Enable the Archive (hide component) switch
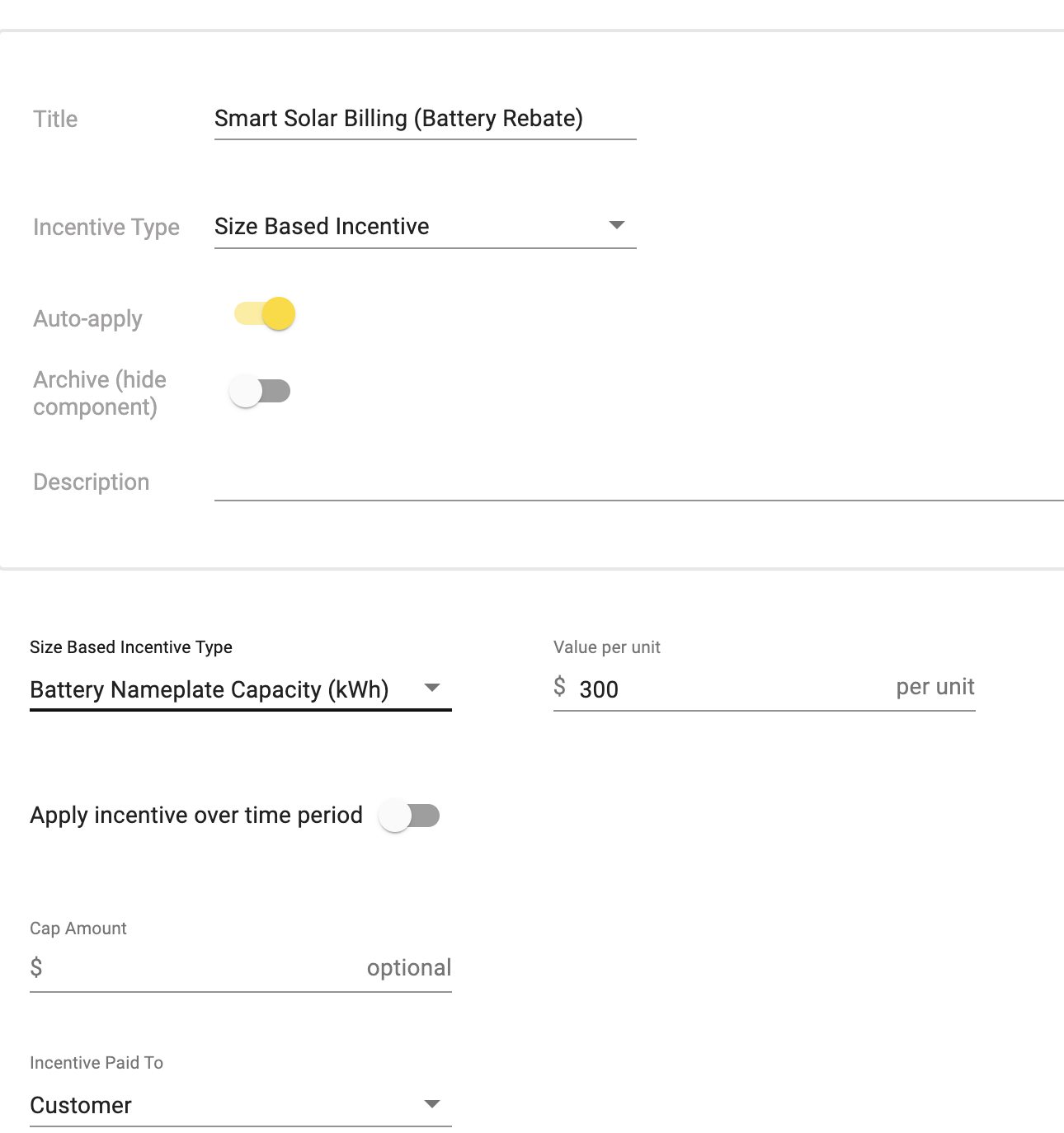Screen dimensions: 1064x1133 (260, 391)
